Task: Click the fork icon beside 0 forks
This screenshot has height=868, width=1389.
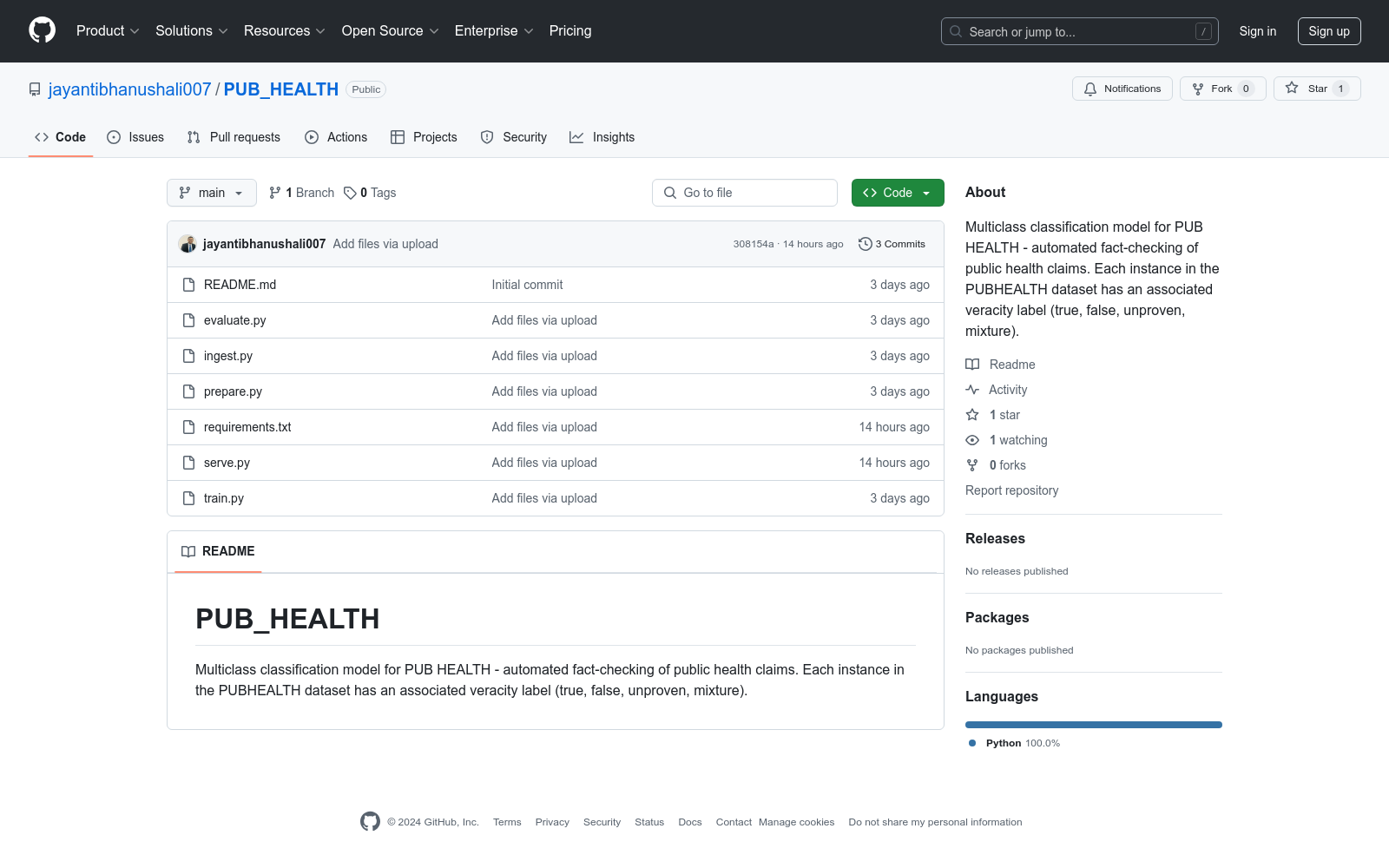Action: pos(972,465)
